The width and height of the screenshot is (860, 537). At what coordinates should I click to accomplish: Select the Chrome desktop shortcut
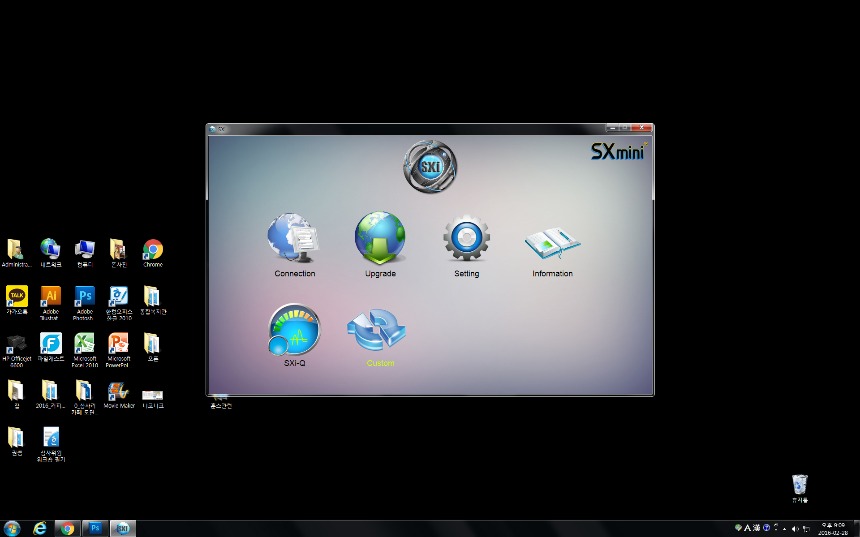click(152, 253)
